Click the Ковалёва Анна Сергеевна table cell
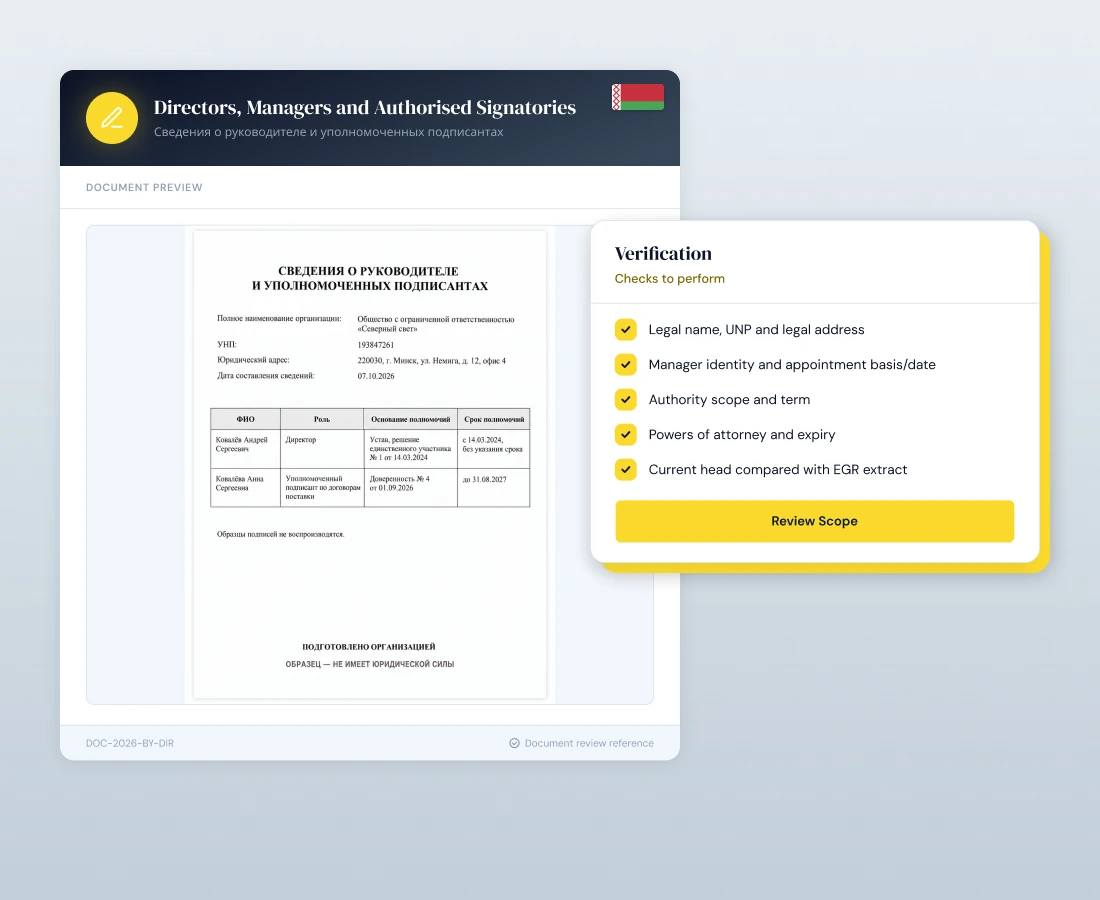 pos(246,488)
